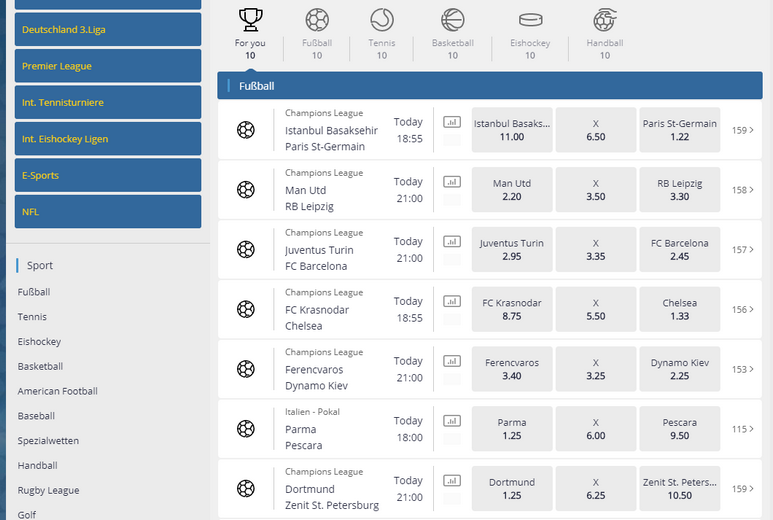Bet on Dynamo Kiev at 2.25
Screen dimensions: 773x520
679,369
